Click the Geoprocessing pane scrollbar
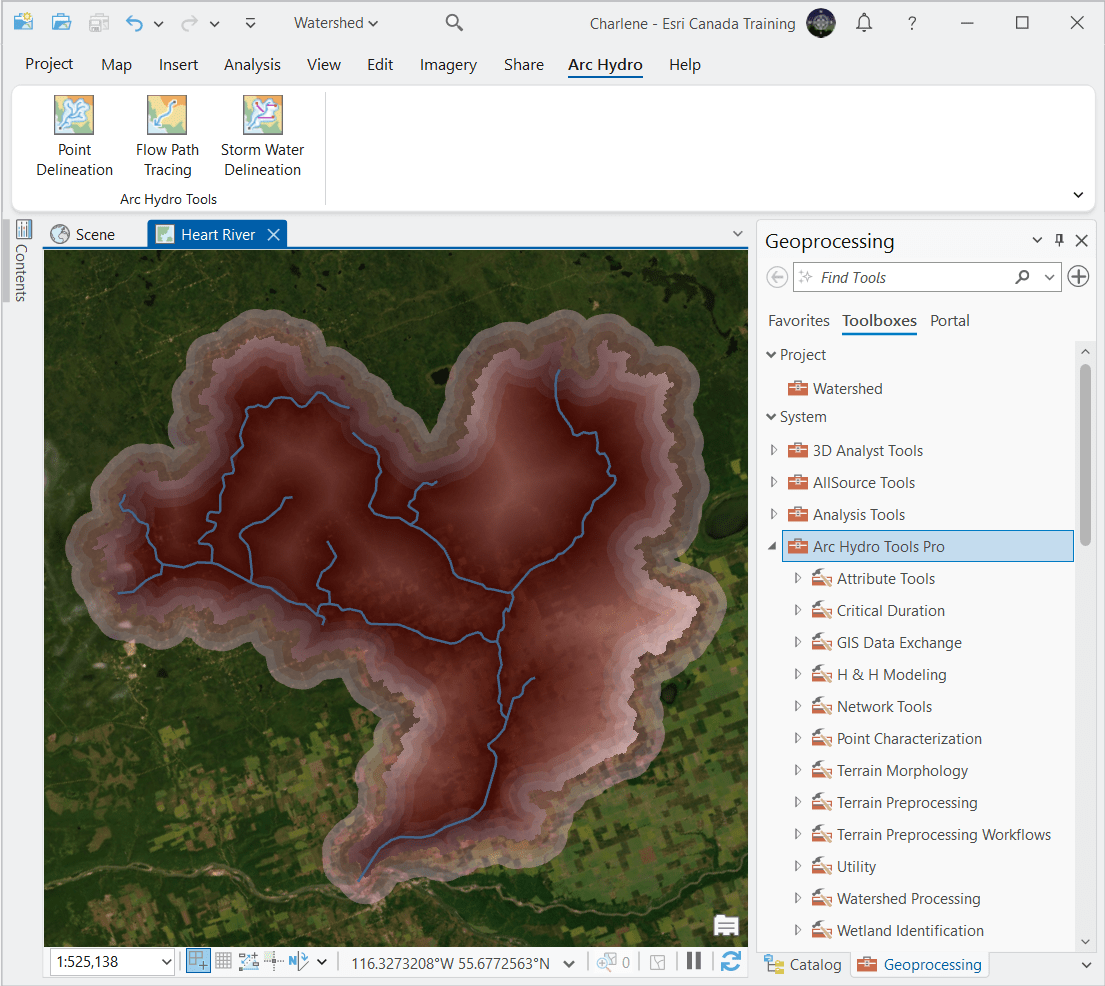 point(1085,455)
